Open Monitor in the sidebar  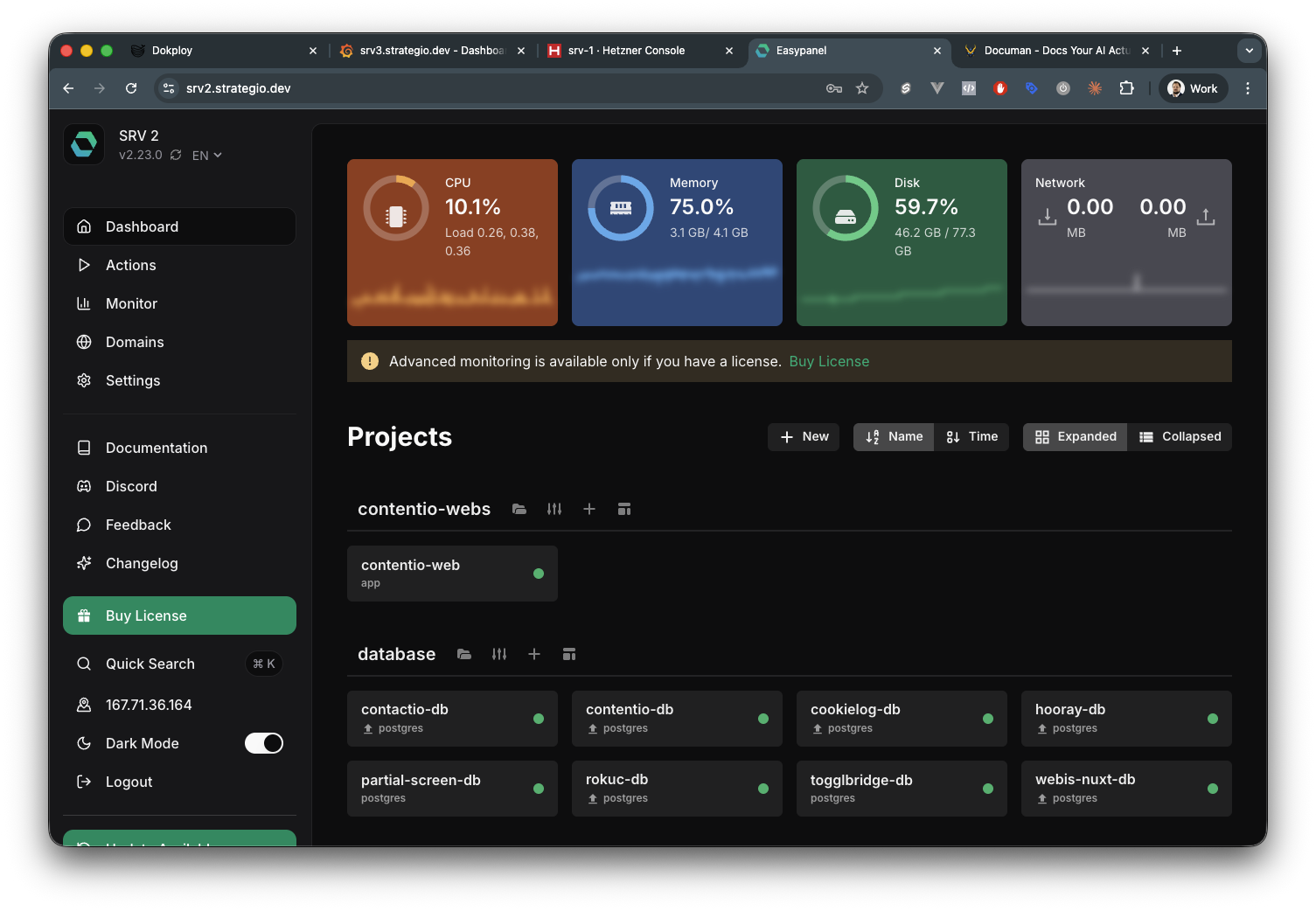coord(131,303)
